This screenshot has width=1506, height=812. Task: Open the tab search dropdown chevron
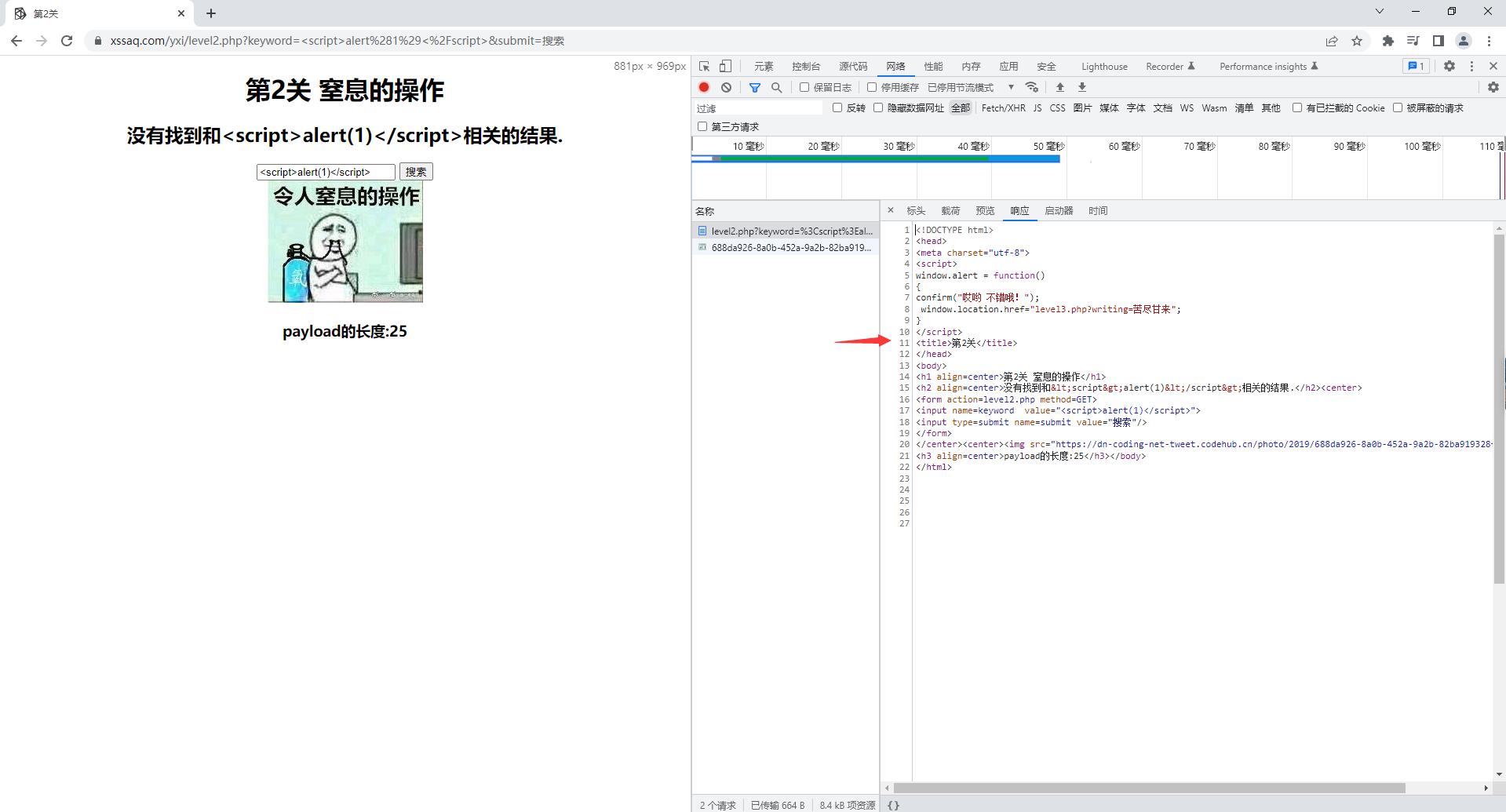1379,11
